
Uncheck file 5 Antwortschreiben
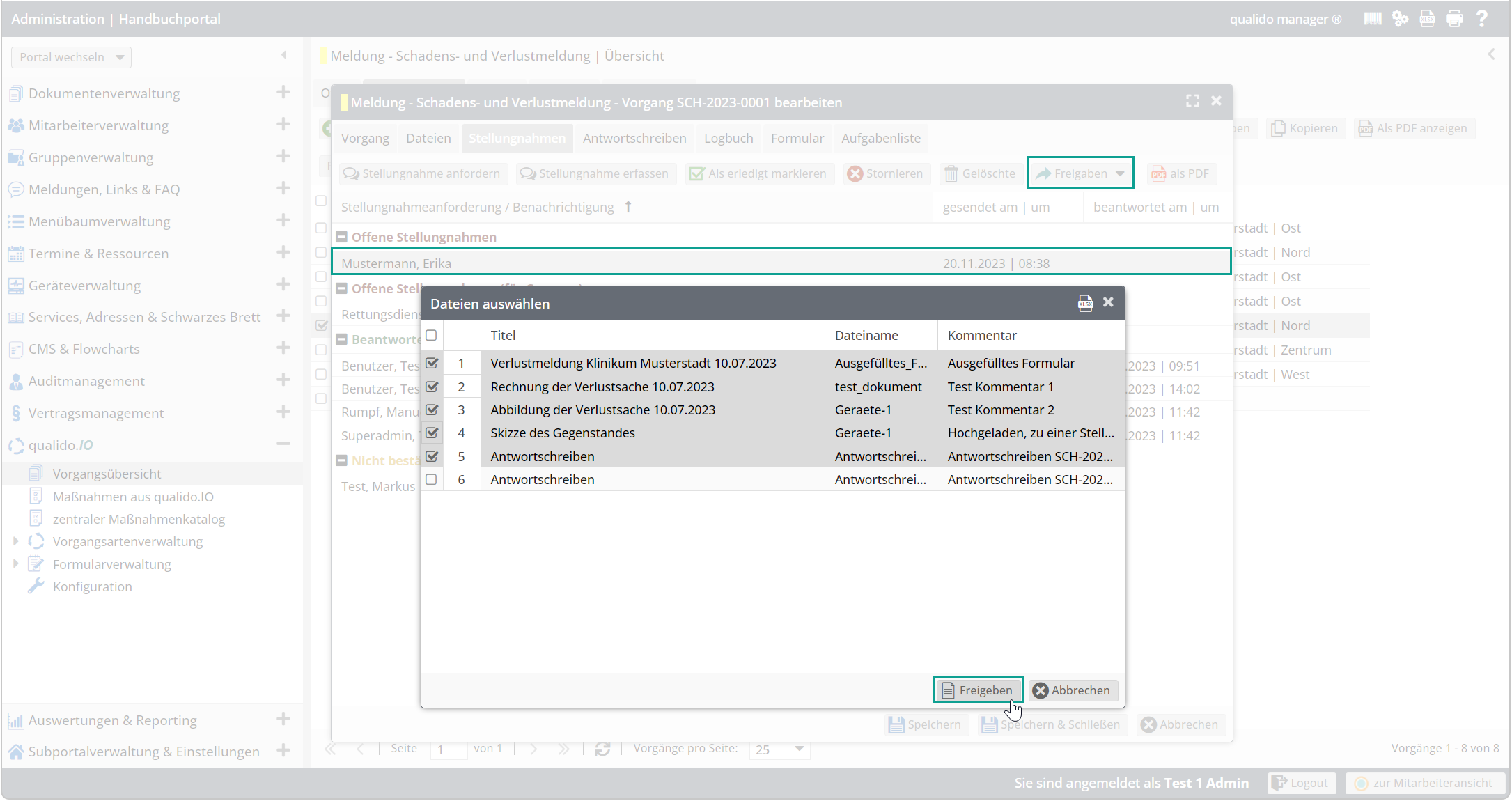point(432,456)
